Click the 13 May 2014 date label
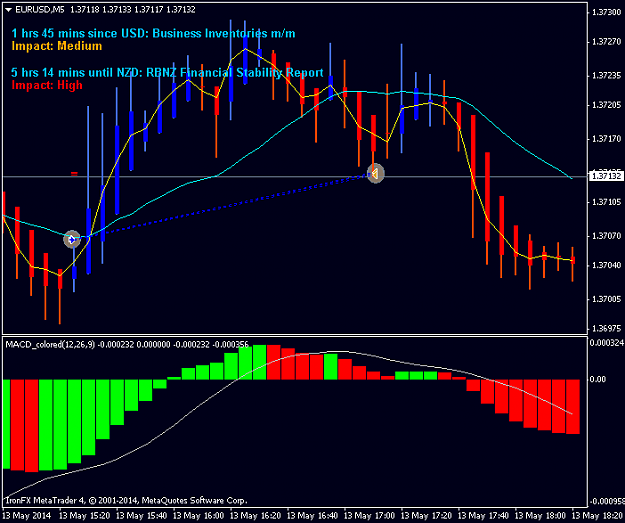The image size is (625, 523). point(27,515)
